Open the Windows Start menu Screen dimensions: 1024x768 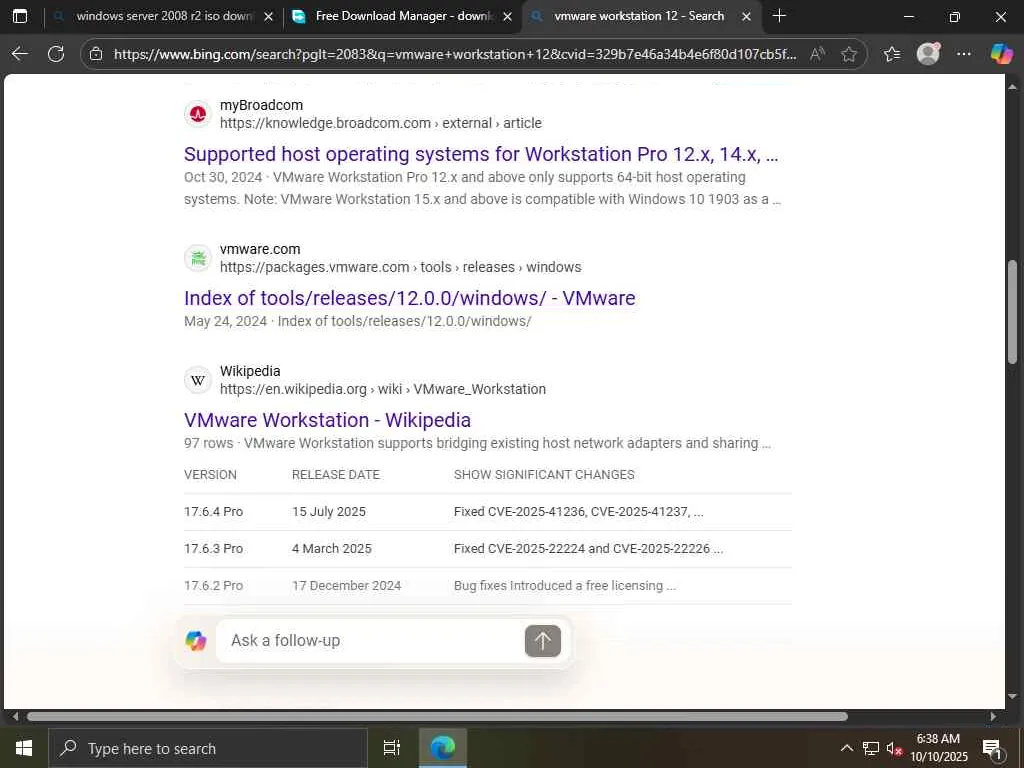coord(24,748)
